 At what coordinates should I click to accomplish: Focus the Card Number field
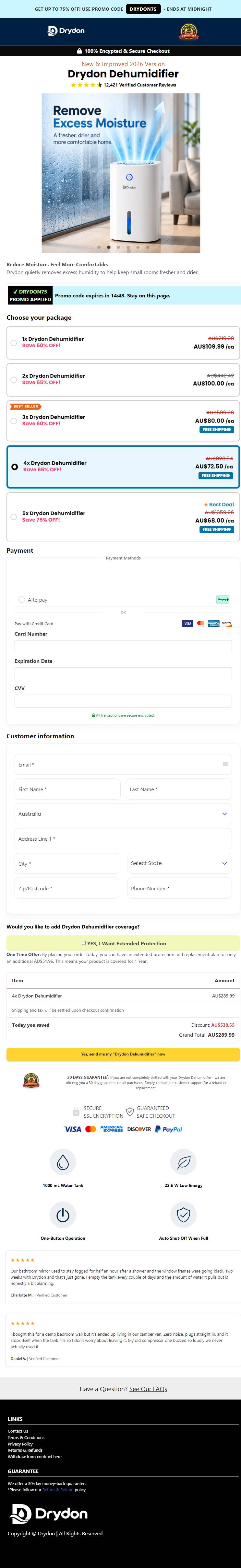coord(123,646)
